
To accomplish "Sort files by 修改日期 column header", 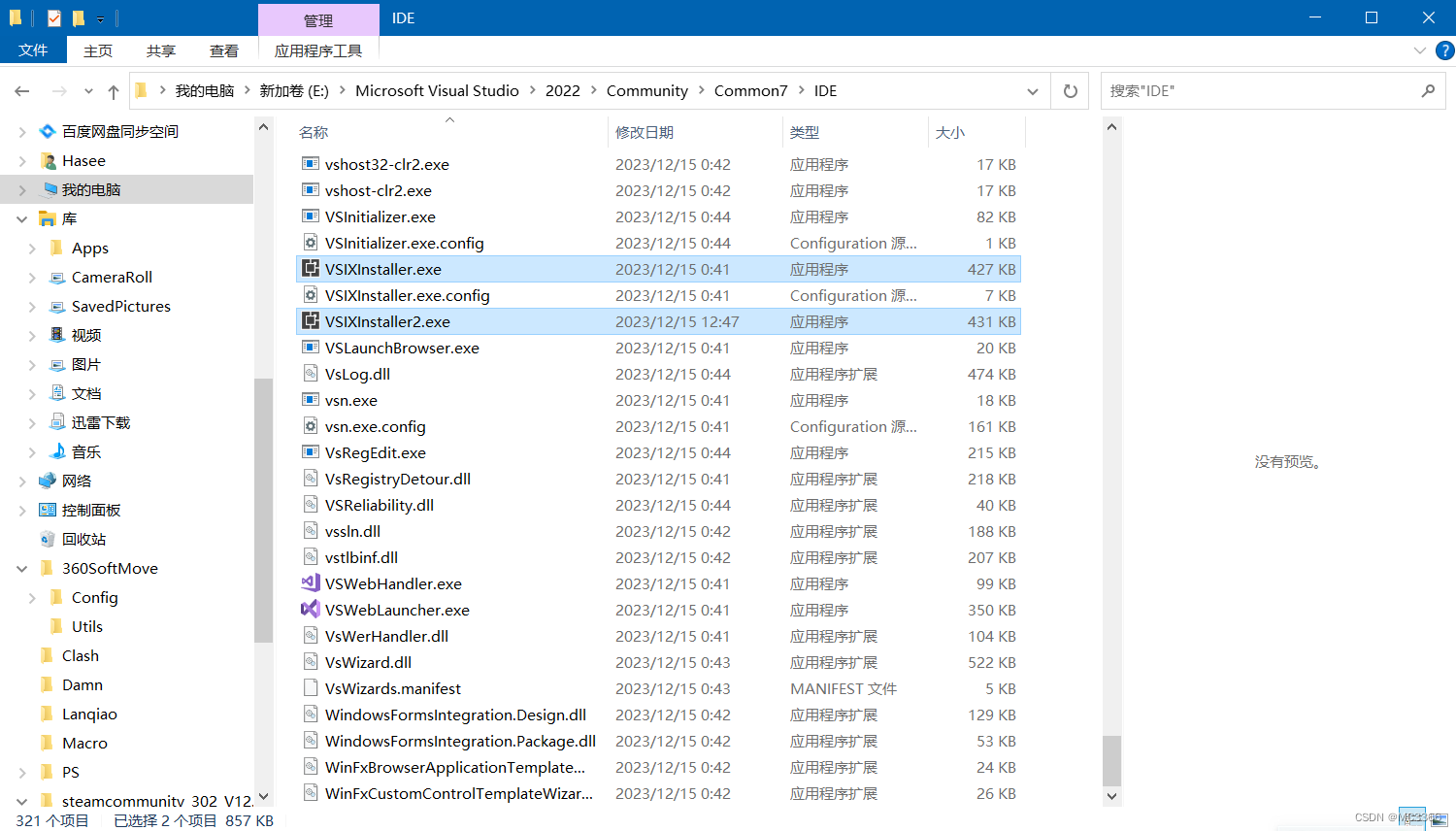I will coord(645,132).
